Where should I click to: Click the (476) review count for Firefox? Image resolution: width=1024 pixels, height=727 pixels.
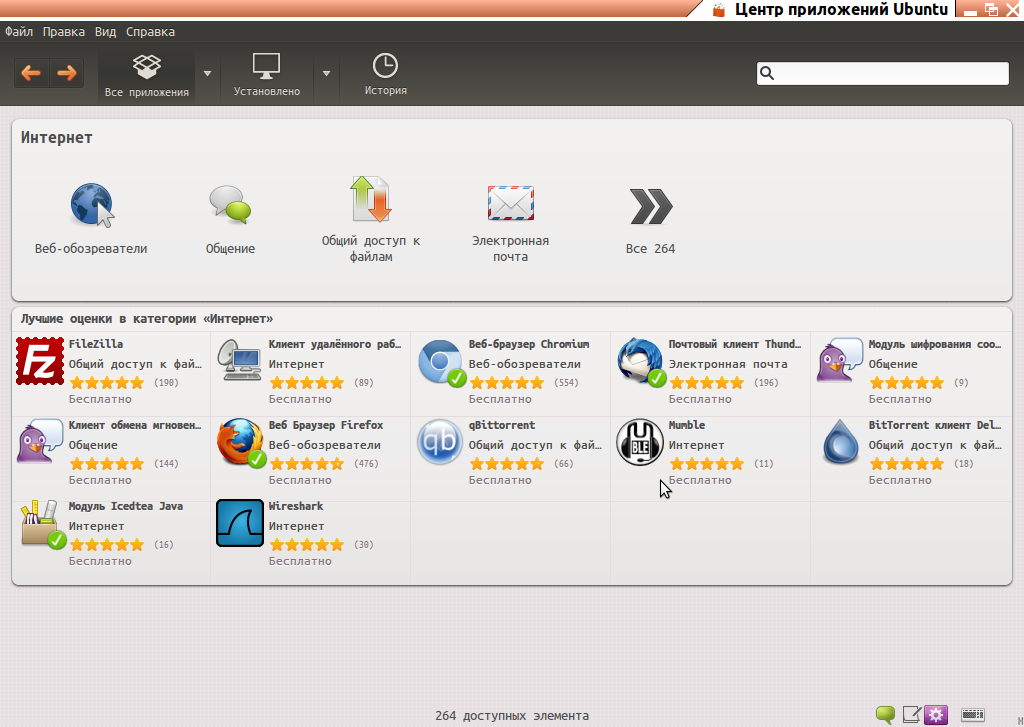pos(366,464)
